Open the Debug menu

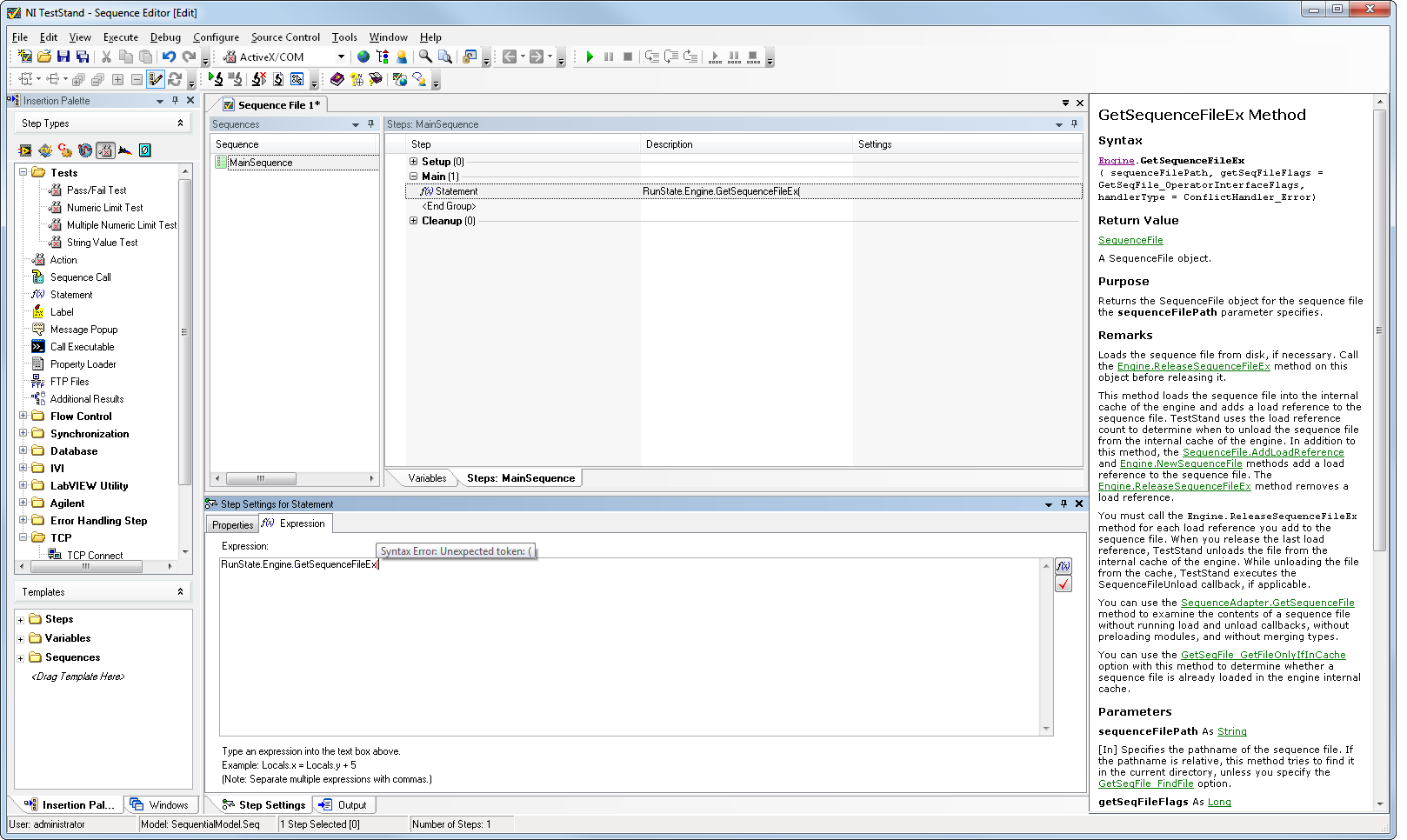click(x=165, y=37)
